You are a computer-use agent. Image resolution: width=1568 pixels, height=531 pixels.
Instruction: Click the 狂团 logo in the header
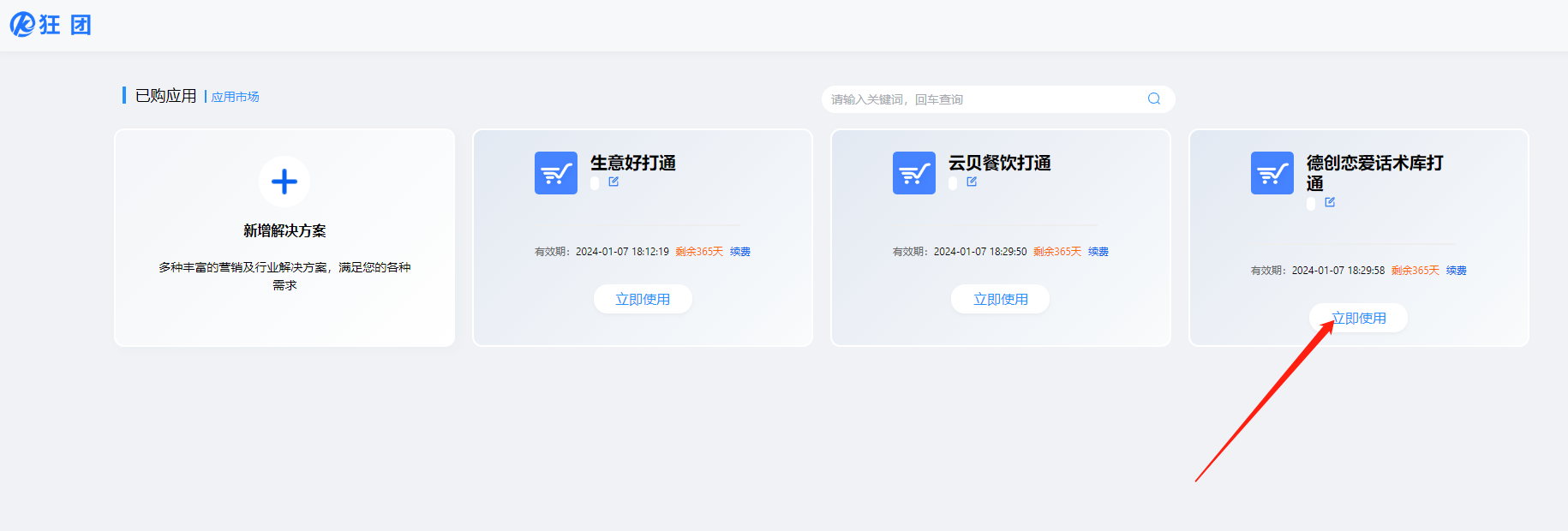coord(50,25)
